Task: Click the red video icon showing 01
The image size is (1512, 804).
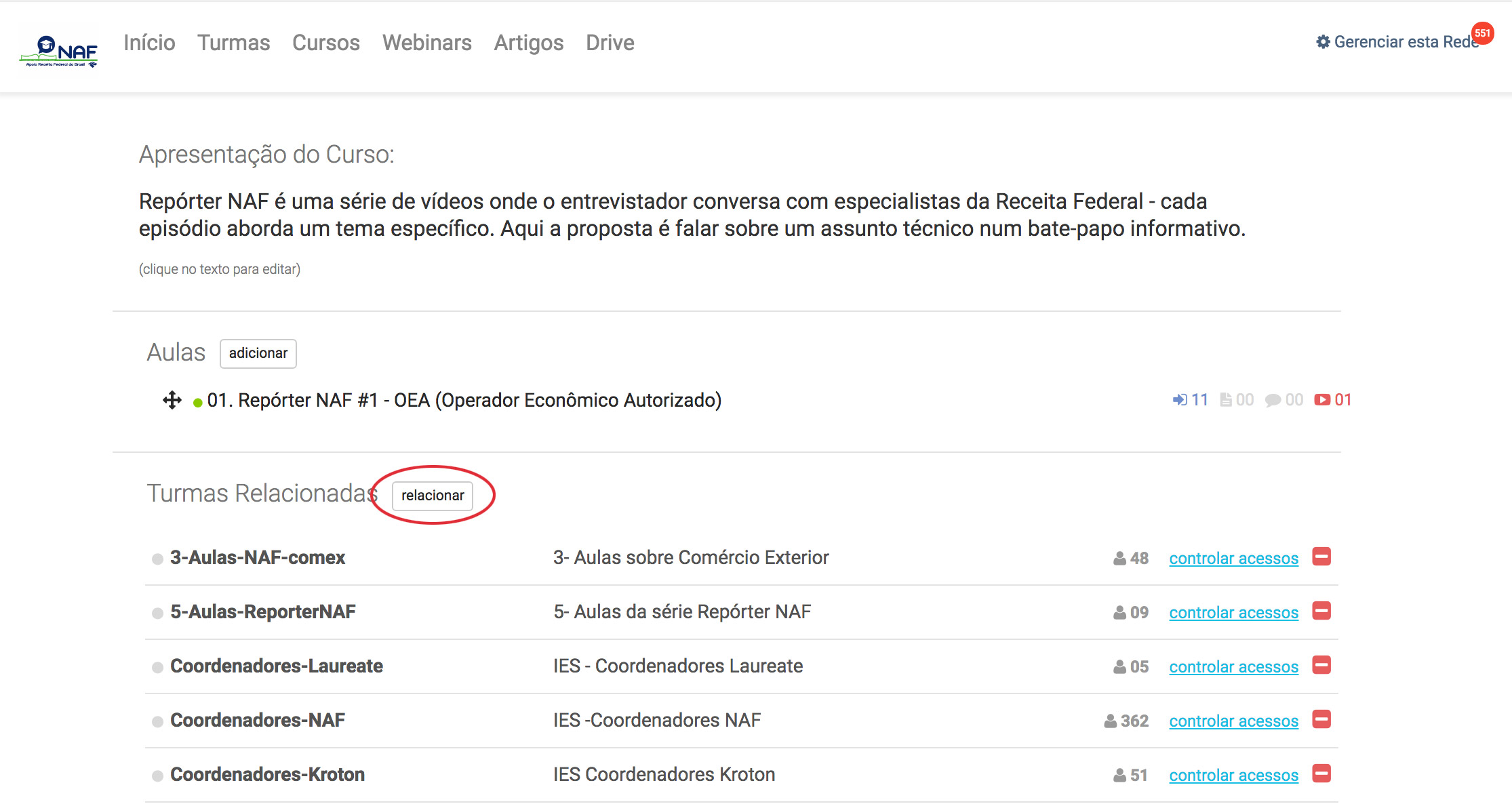Action: coord(1322,400)
